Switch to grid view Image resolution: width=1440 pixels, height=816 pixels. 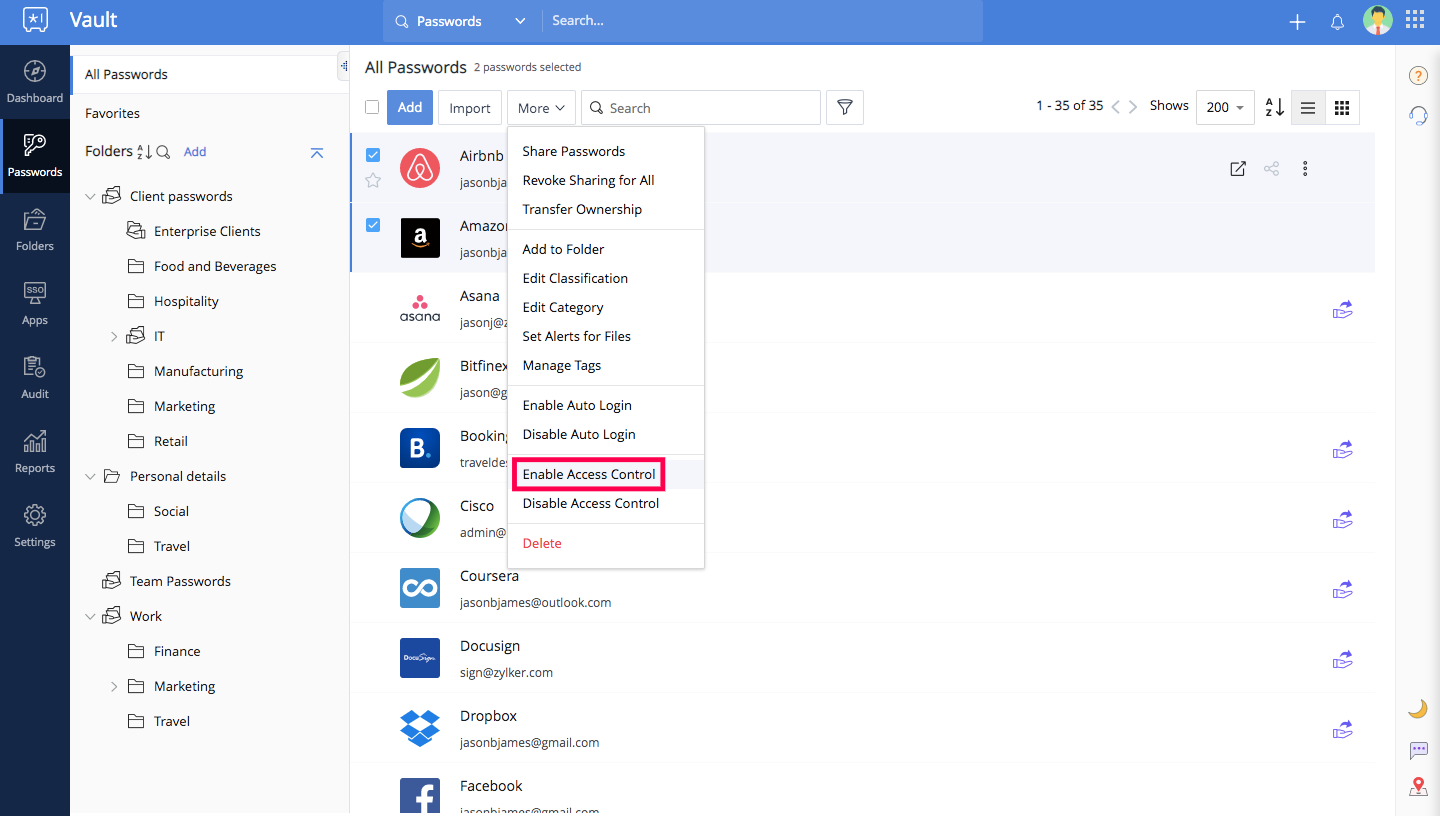(1342, 108)
